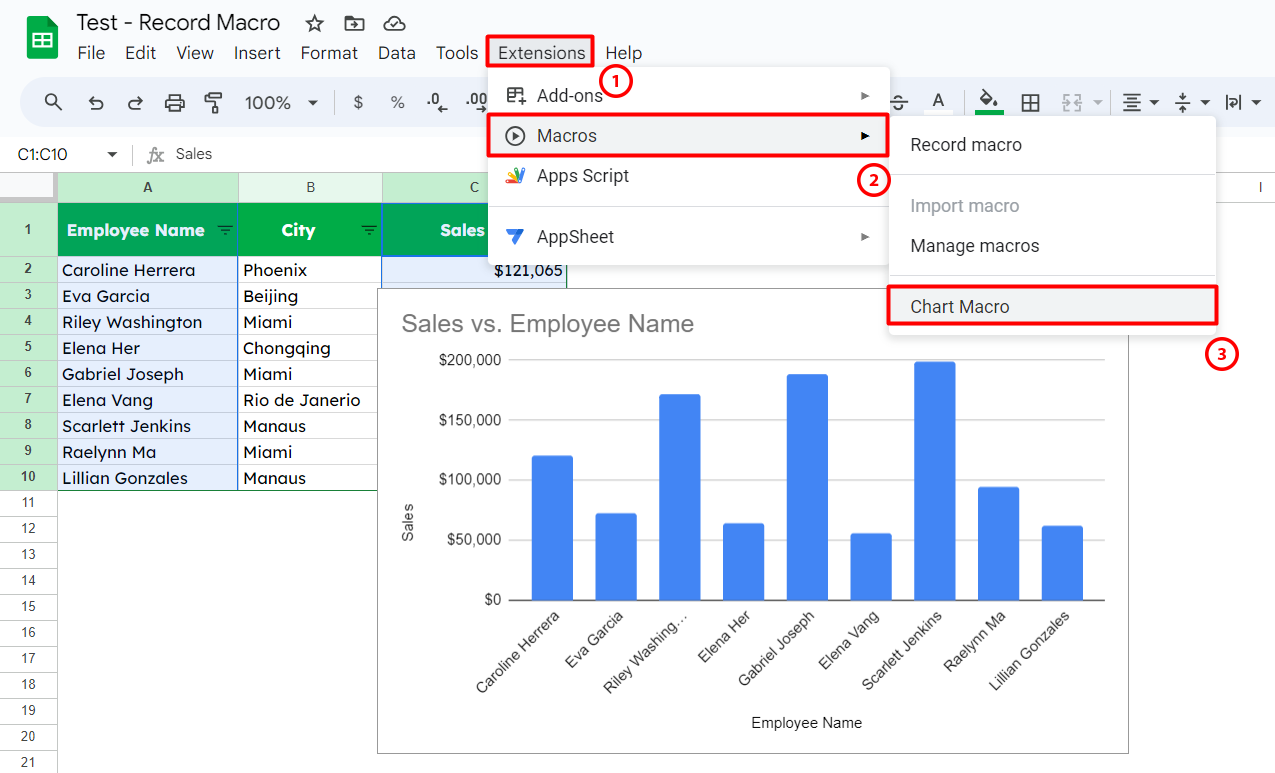
Task: Open the Help menu
Action: point(624,53)
